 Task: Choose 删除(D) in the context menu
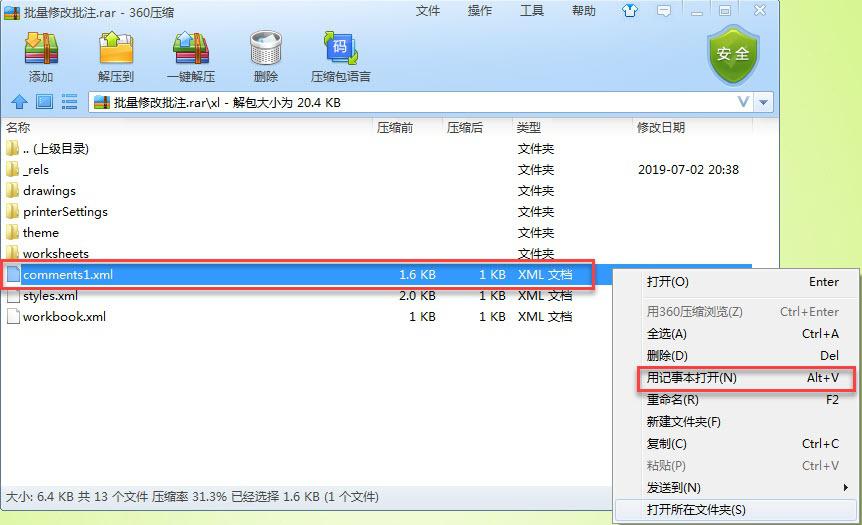coord(736,356)
